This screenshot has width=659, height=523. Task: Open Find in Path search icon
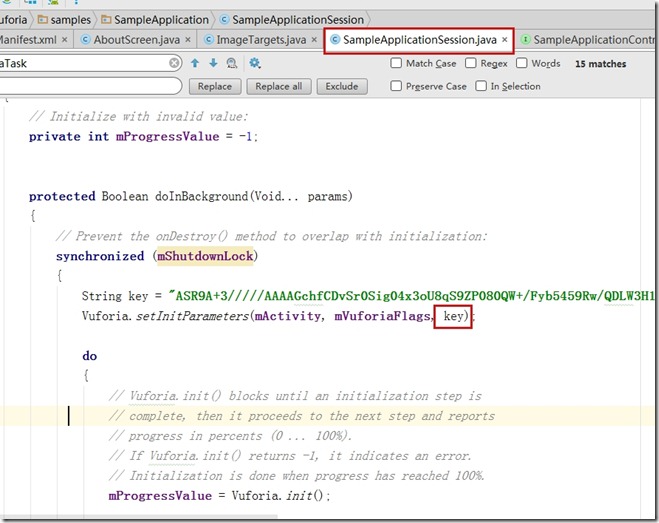point(232,63)
